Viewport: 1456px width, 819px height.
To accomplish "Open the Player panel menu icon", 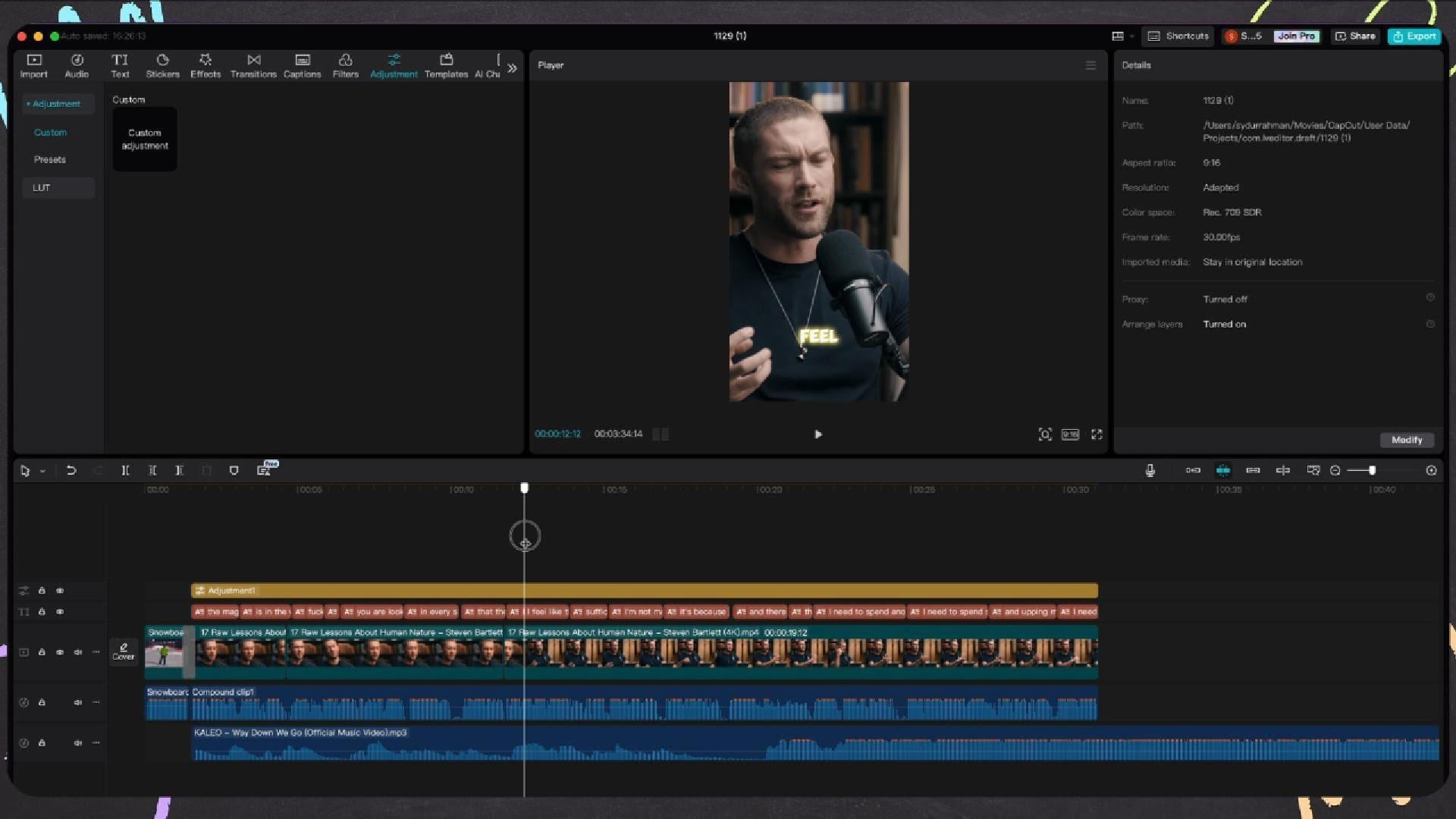I will [x=1090, y=65].
